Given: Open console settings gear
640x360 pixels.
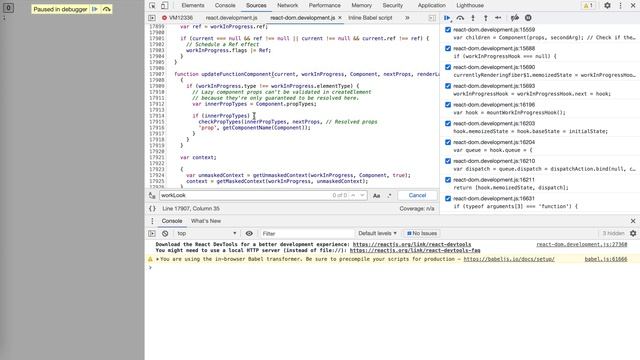Looking at the screenshot, I should (x=633, y=233).
